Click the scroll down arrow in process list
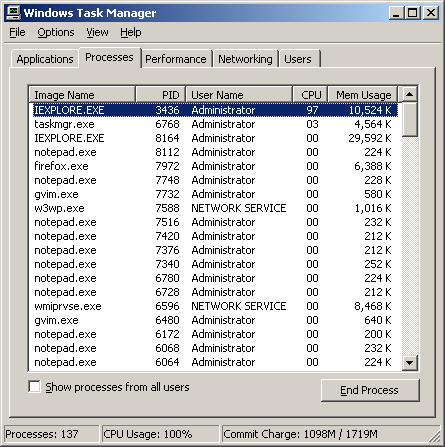The width and height of the screenshot is (445, 447). [409, 362]
